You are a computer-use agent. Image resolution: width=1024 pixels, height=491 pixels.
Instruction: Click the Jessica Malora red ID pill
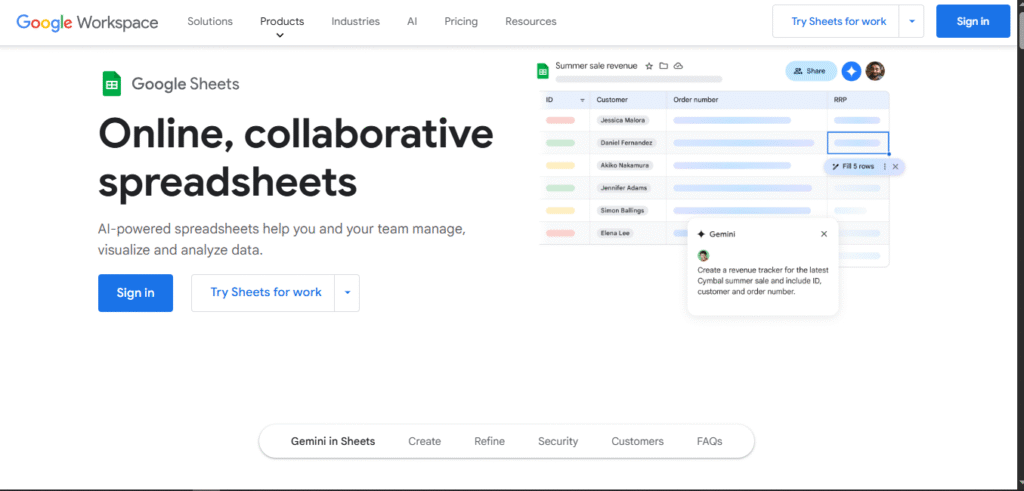560,120
